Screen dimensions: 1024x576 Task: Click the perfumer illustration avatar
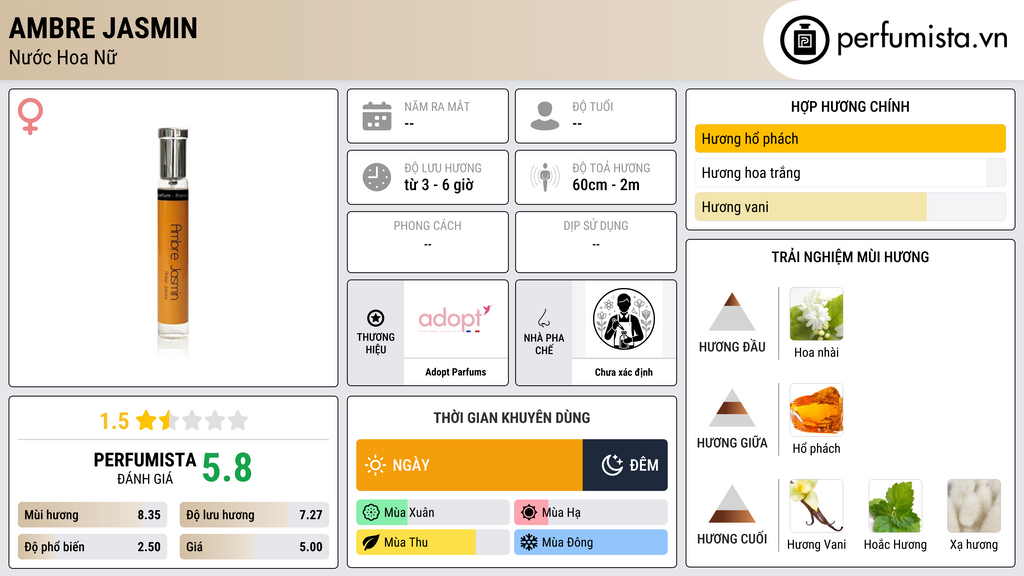click(624, 319)
